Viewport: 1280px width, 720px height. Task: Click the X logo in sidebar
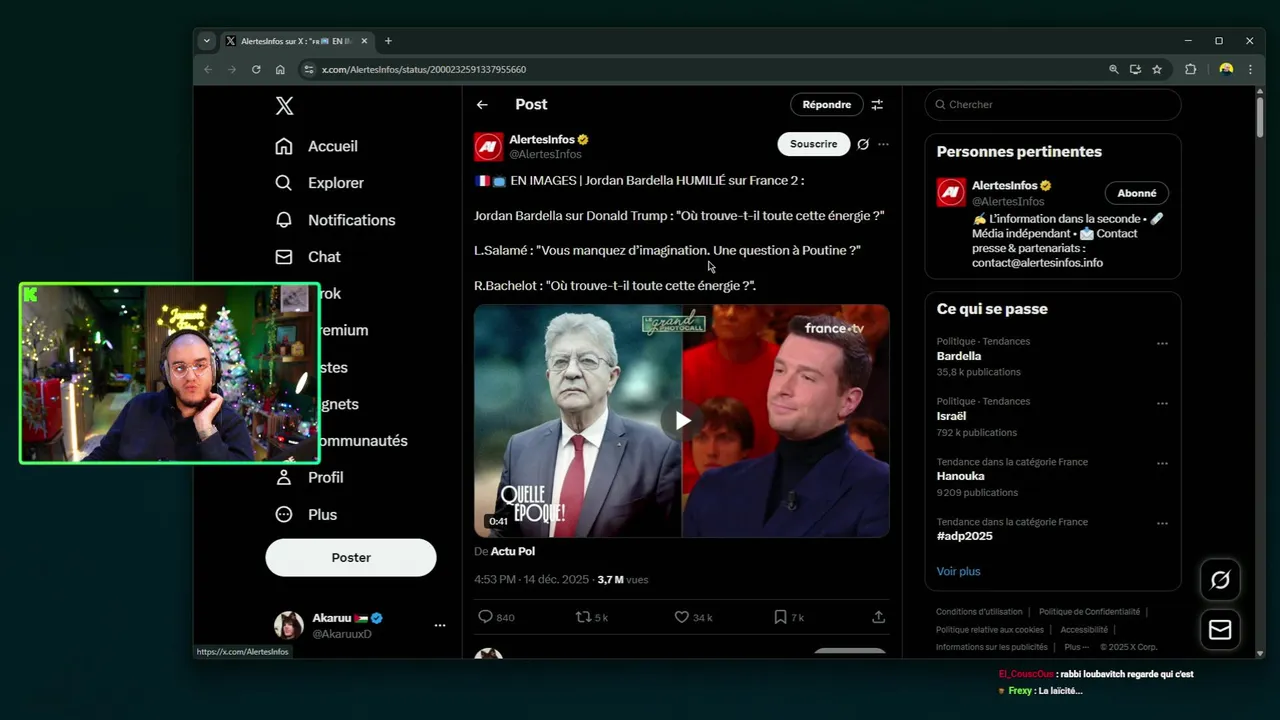pyautogui.click(x=284, y=106)
